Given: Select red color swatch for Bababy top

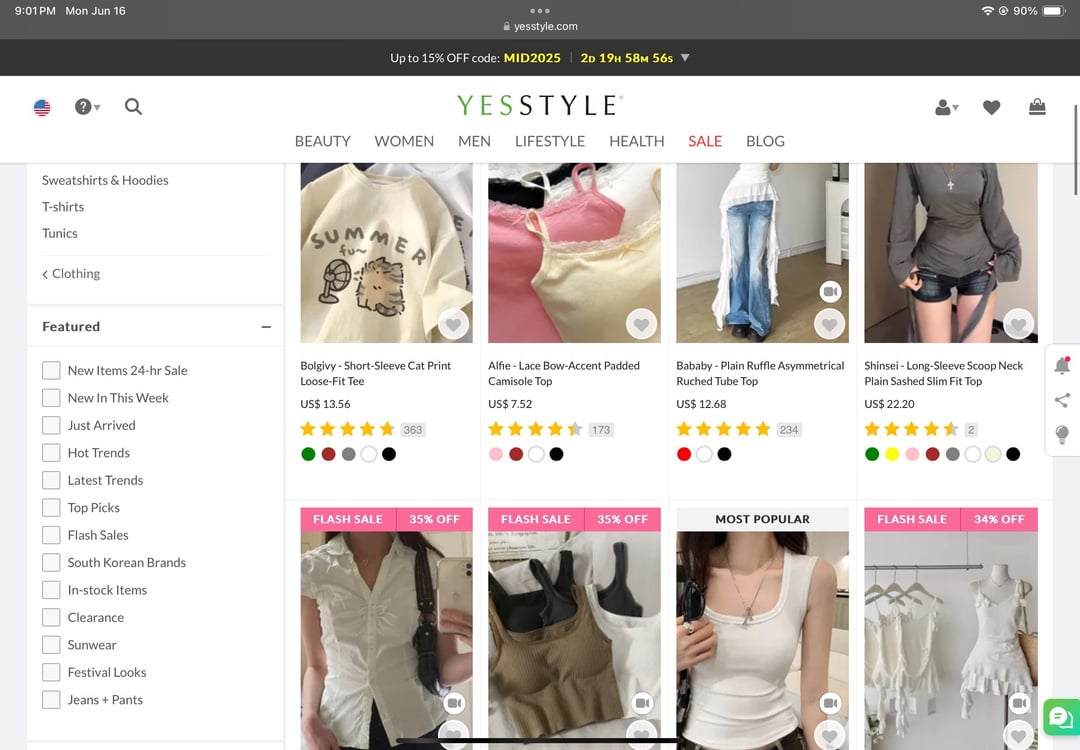Looking at the screenshot, I should [x=684, y=454].
